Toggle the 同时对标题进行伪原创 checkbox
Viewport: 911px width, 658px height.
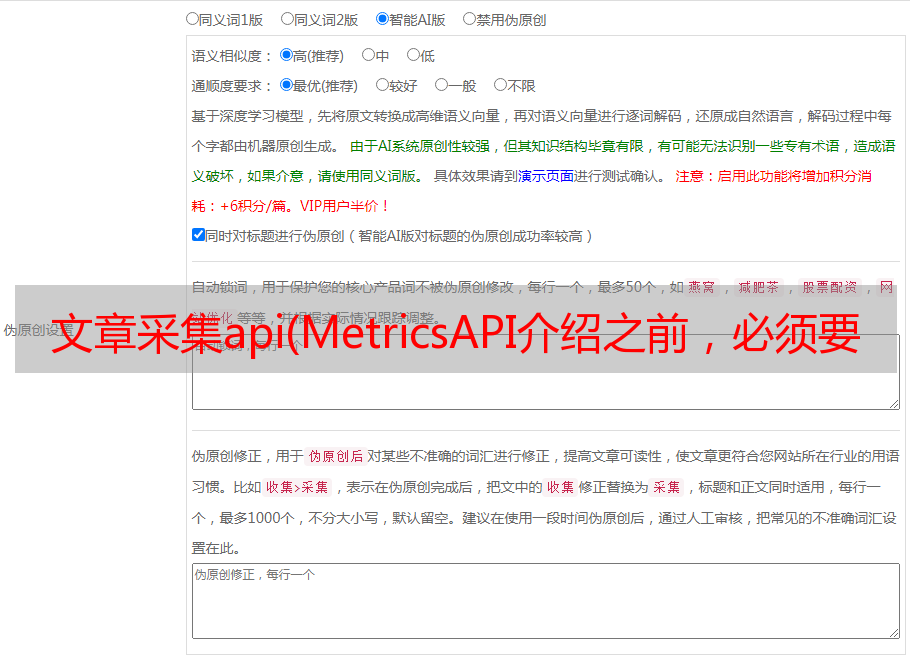[x=198, y=235]
